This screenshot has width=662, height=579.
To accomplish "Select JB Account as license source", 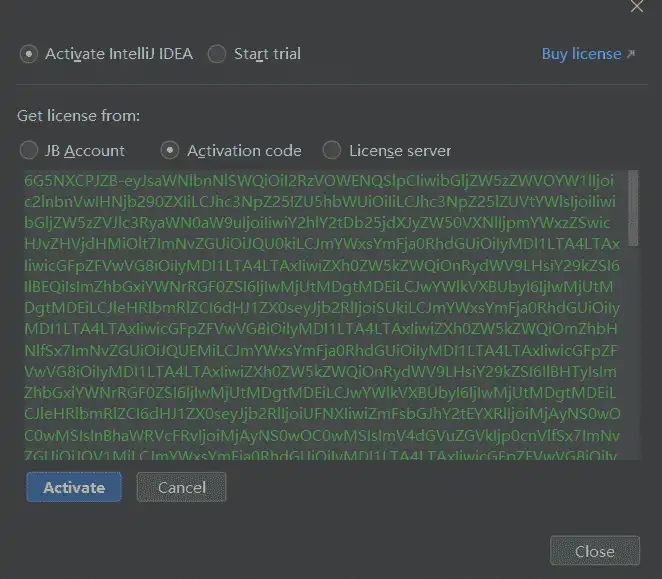I will click(x=29, y=150).
